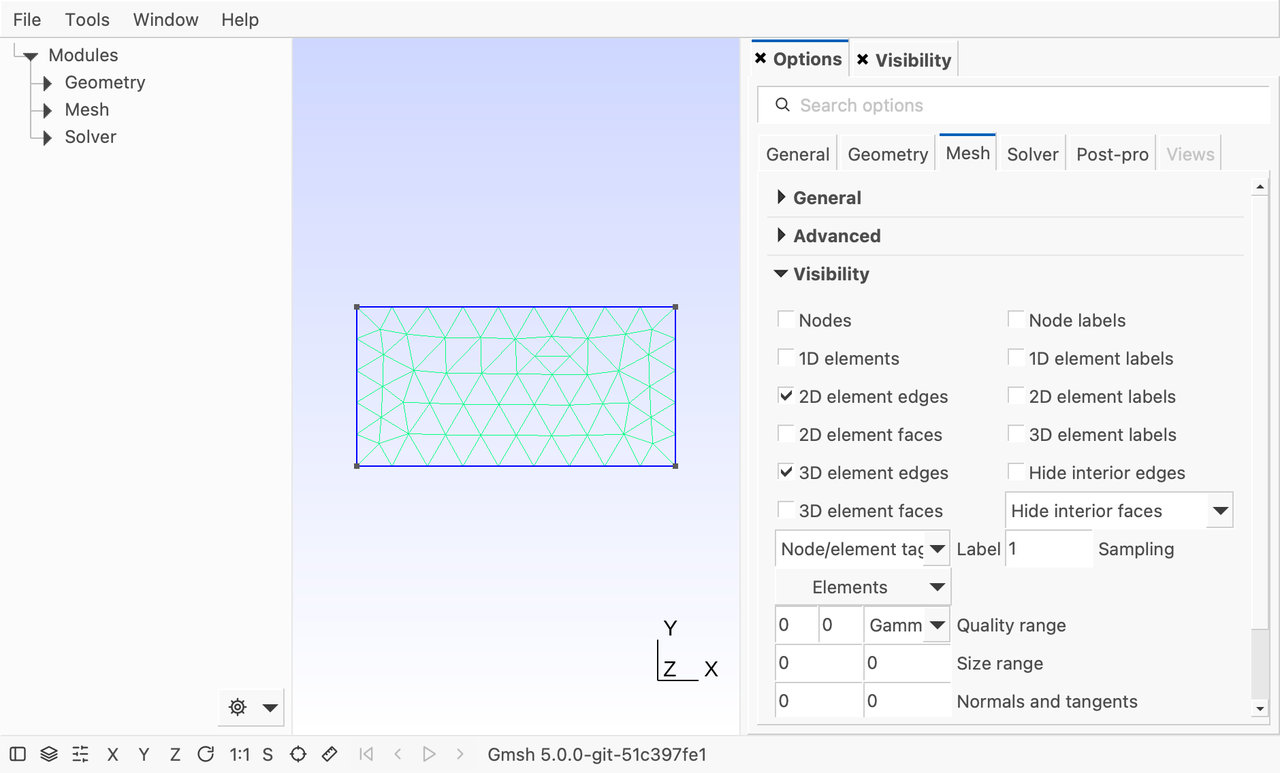This screenshot has height=773, width=1280.
Task: Close the Options panel tab
Action: coord(761,59)
